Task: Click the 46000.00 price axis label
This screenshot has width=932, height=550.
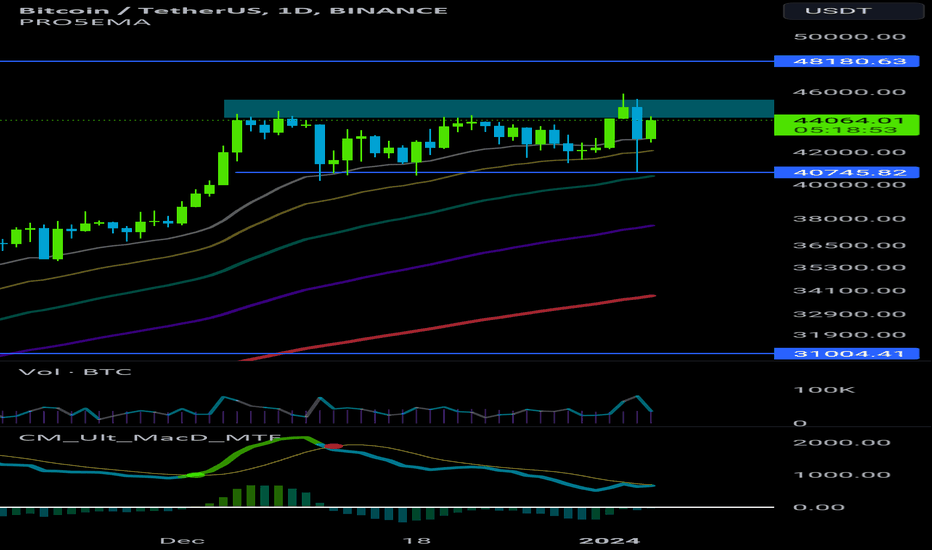Action: coord(849,92)
